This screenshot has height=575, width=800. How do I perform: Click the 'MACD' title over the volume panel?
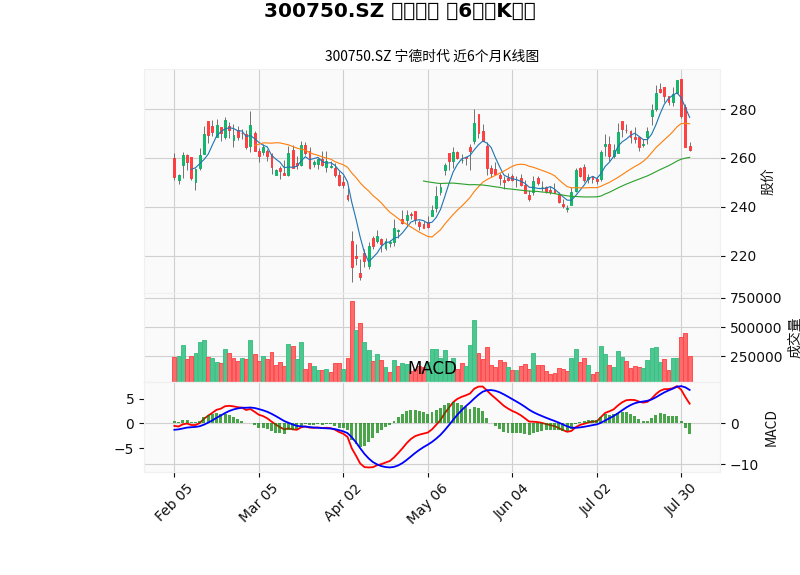(432, 368)
